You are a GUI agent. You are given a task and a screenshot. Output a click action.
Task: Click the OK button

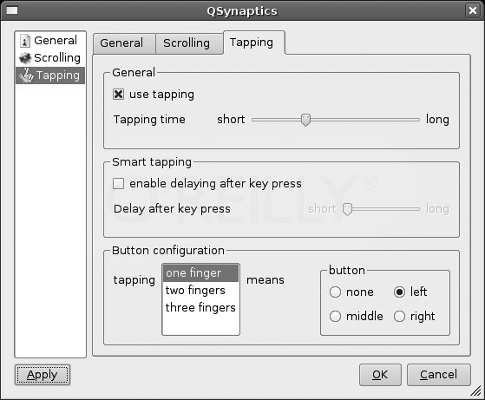(x=380, y=375)
